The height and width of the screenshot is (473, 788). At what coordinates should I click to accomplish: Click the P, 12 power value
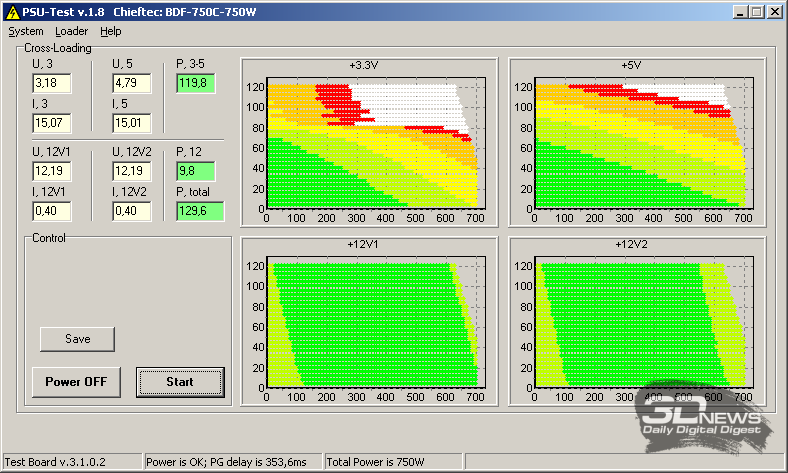[195, 171]
